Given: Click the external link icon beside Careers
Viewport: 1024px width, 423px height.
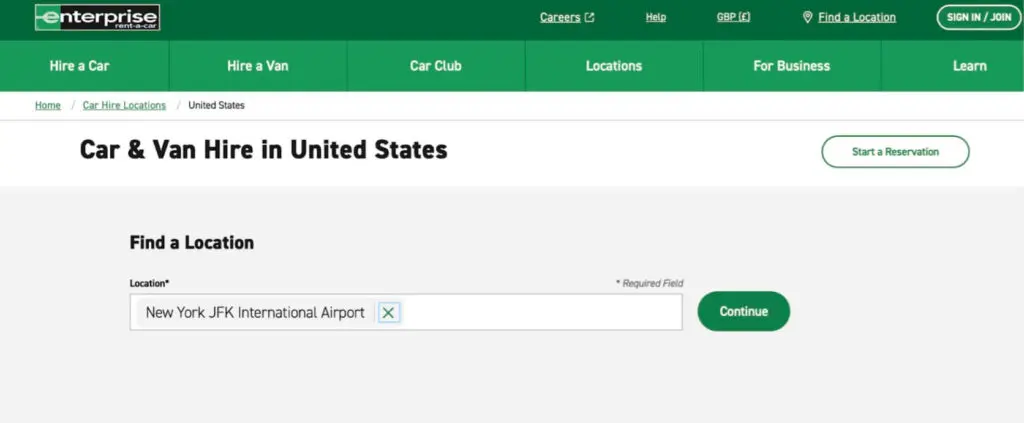Looking at the screenshot, I should [x=590, y=17].
